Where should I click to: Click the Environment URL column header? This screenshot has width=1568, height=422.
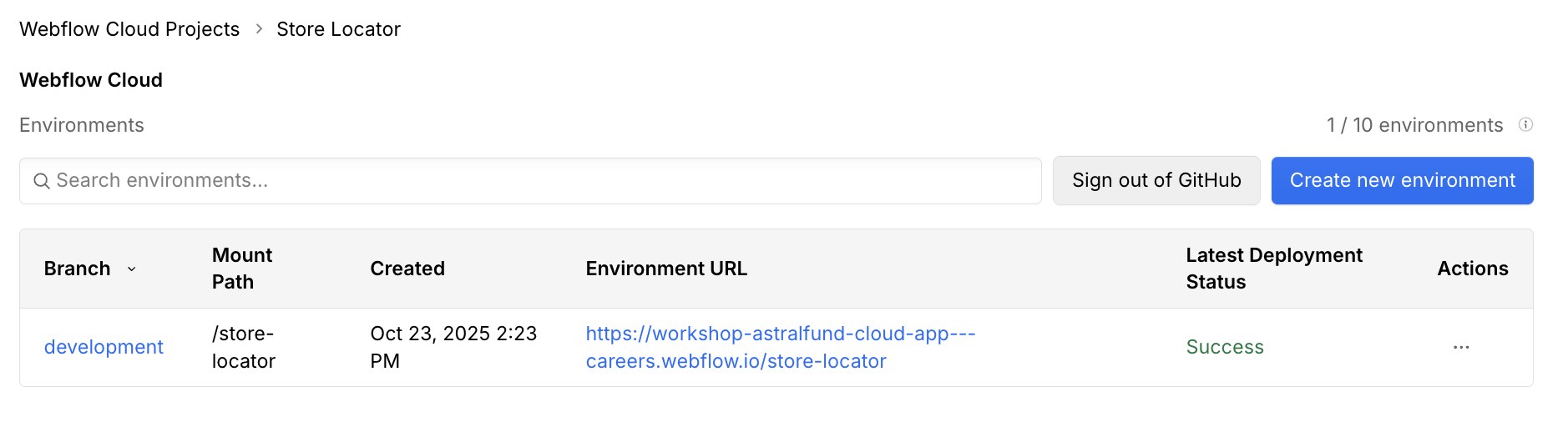pyautogui.click(x=666, y=269)
